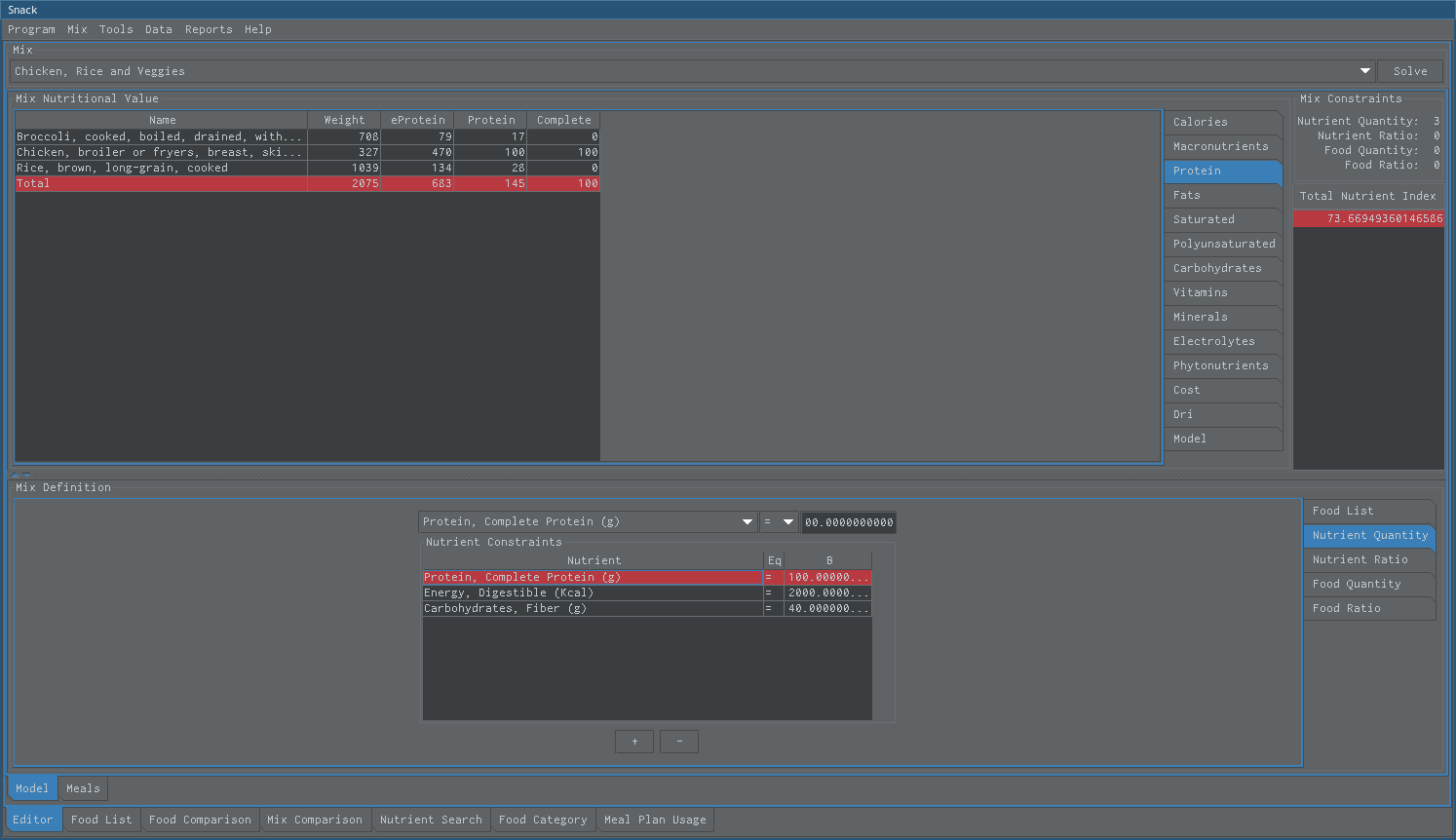Open the Data menu
The width and height of the screenshot is (1456, 840).
[x=159, y=29]
